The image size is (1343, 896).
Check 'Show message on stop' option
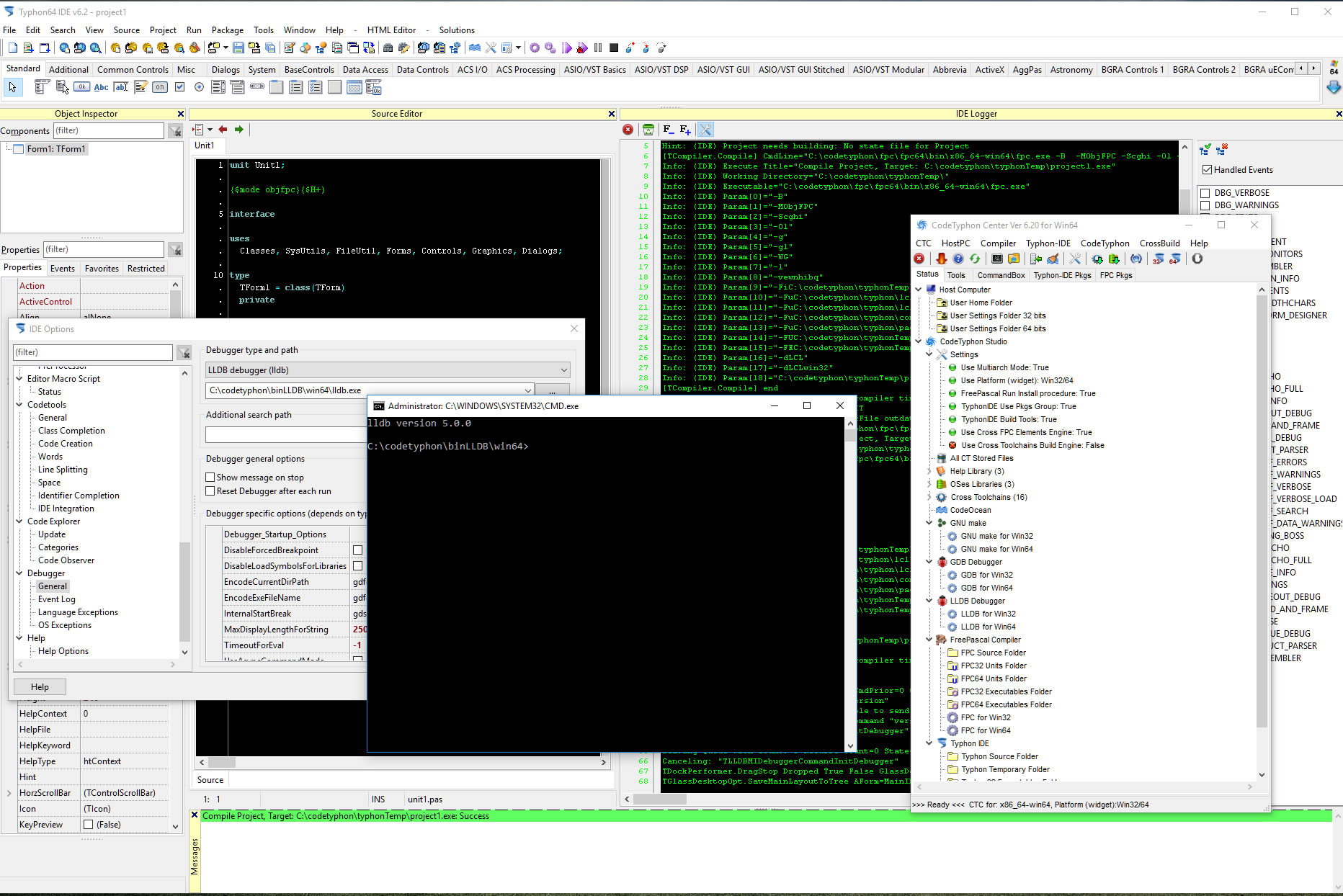pyautogui.click(x=210, y=478)
